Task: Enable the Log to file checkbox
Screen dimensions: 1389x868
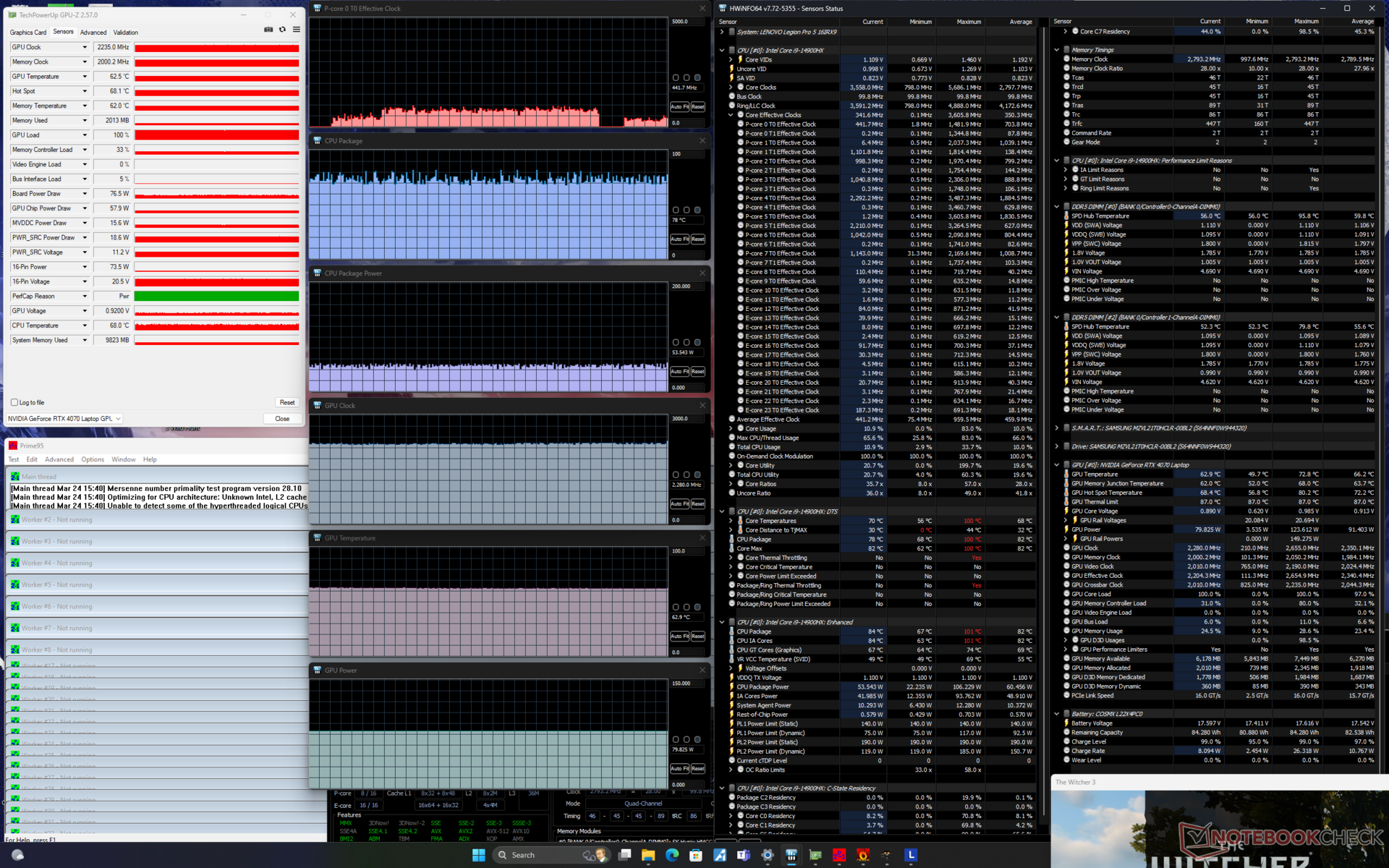Action: coord(14,402)
